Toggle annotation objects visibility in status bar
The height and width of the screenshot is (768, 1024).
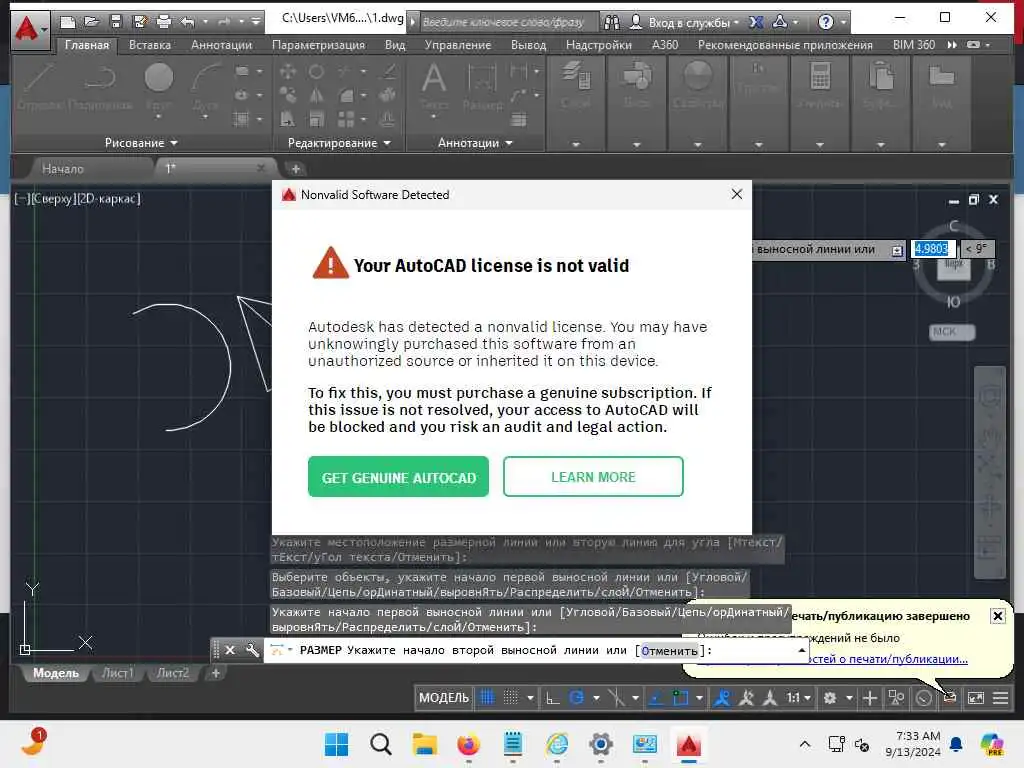point(722,698)
